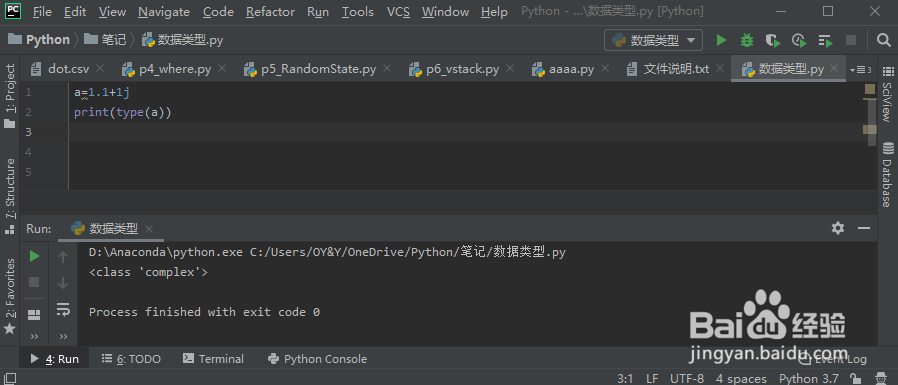Viewport: 898px width, 385px height.
Task: Open the profiler run icon
Action: click(799, 40)
